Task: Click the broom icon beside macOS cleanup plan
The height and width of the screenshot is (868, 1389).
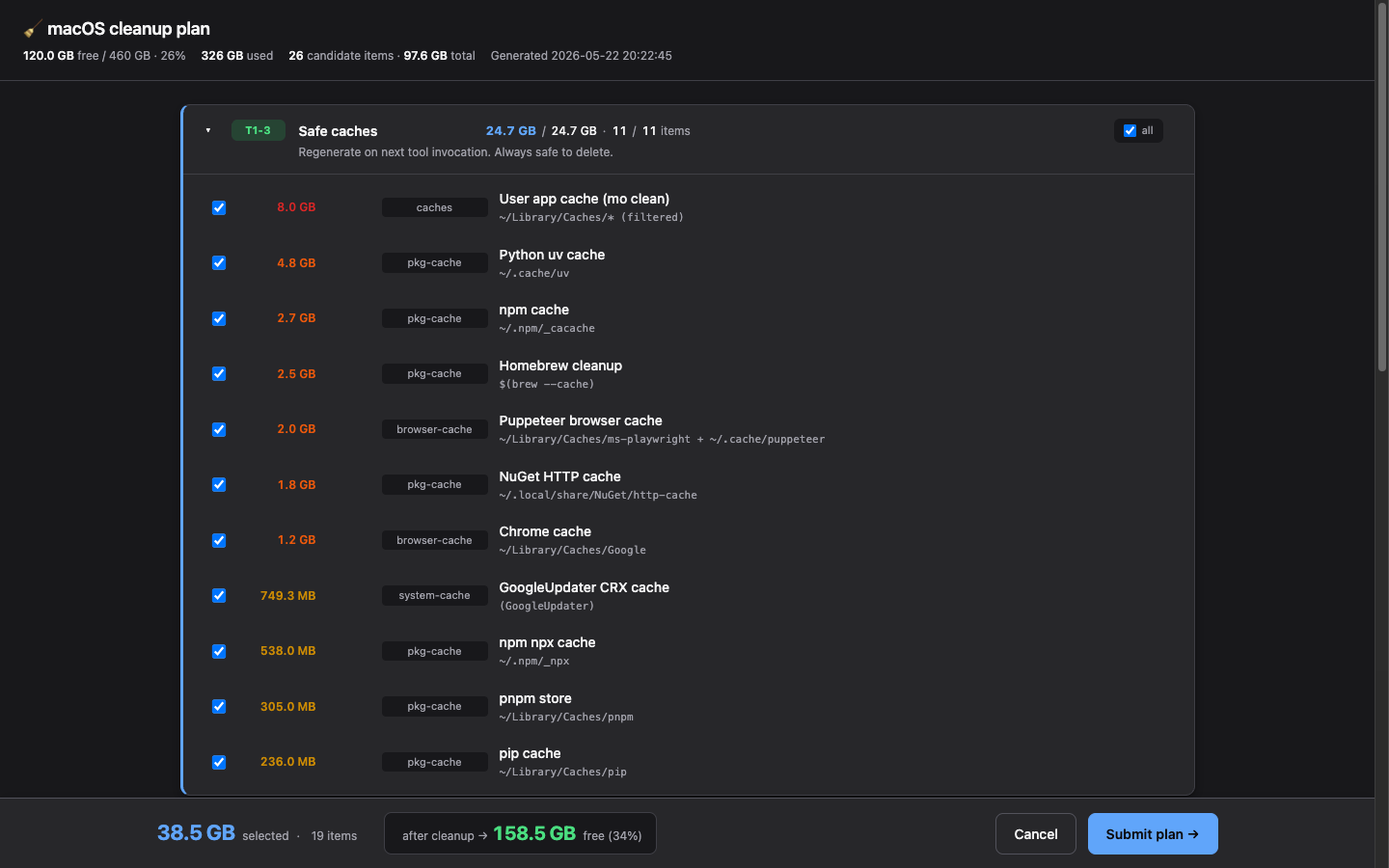Action: coord(33,29)
